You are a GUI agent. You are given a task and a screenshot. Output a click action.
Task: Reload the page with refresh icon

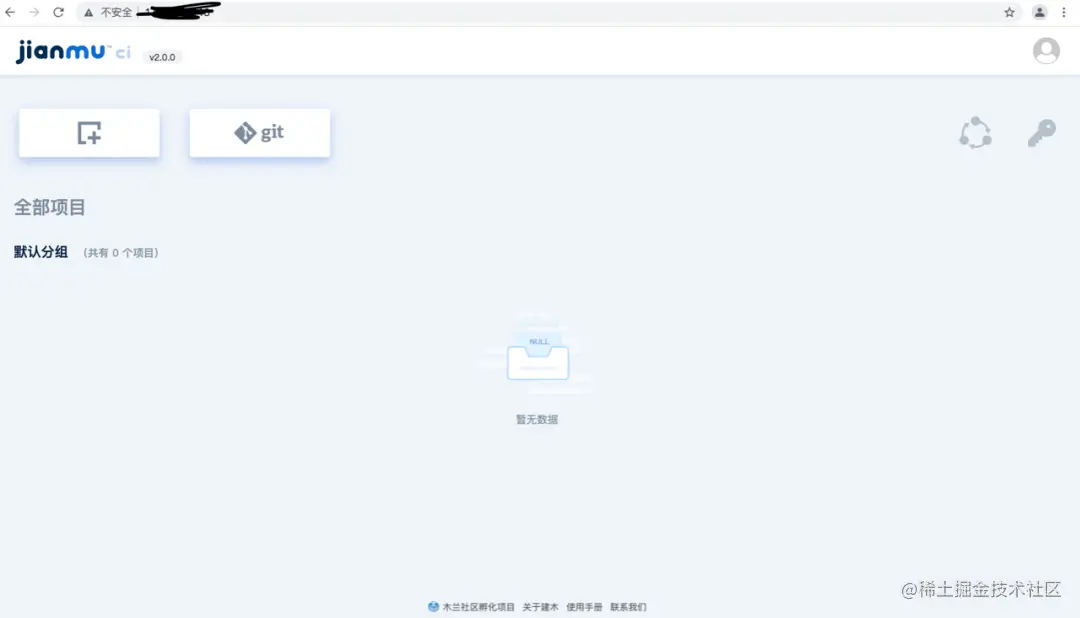(59, 12)
